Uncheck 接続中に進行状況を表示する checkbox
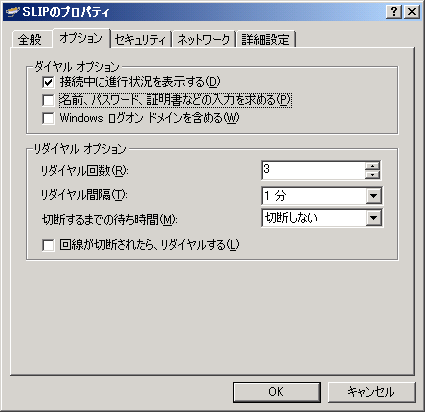The height and width of the screenshot is (412, 425). (48, 82)
